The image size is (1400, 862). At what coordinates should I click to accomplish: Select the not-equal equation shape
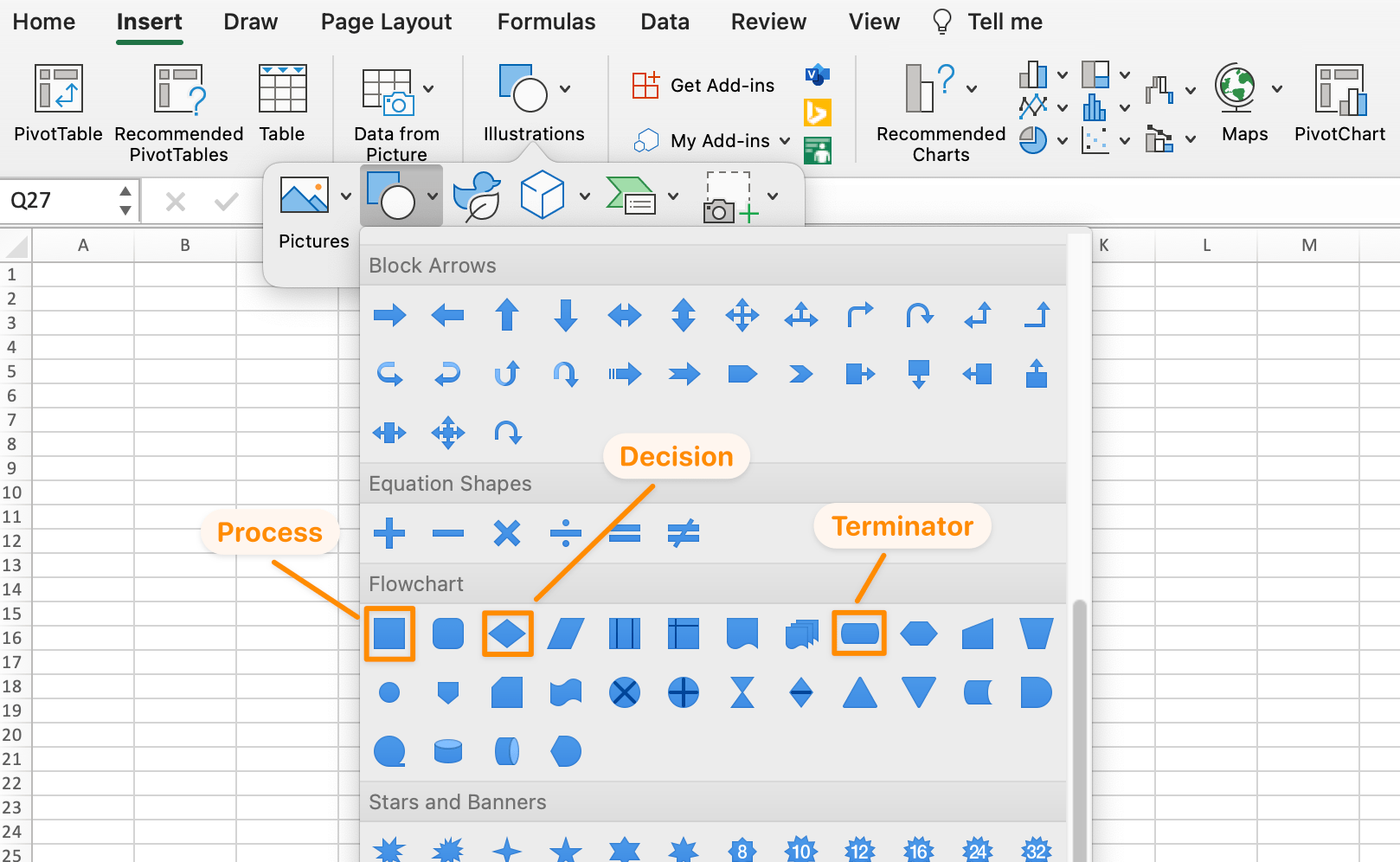[x=684, y=533]
